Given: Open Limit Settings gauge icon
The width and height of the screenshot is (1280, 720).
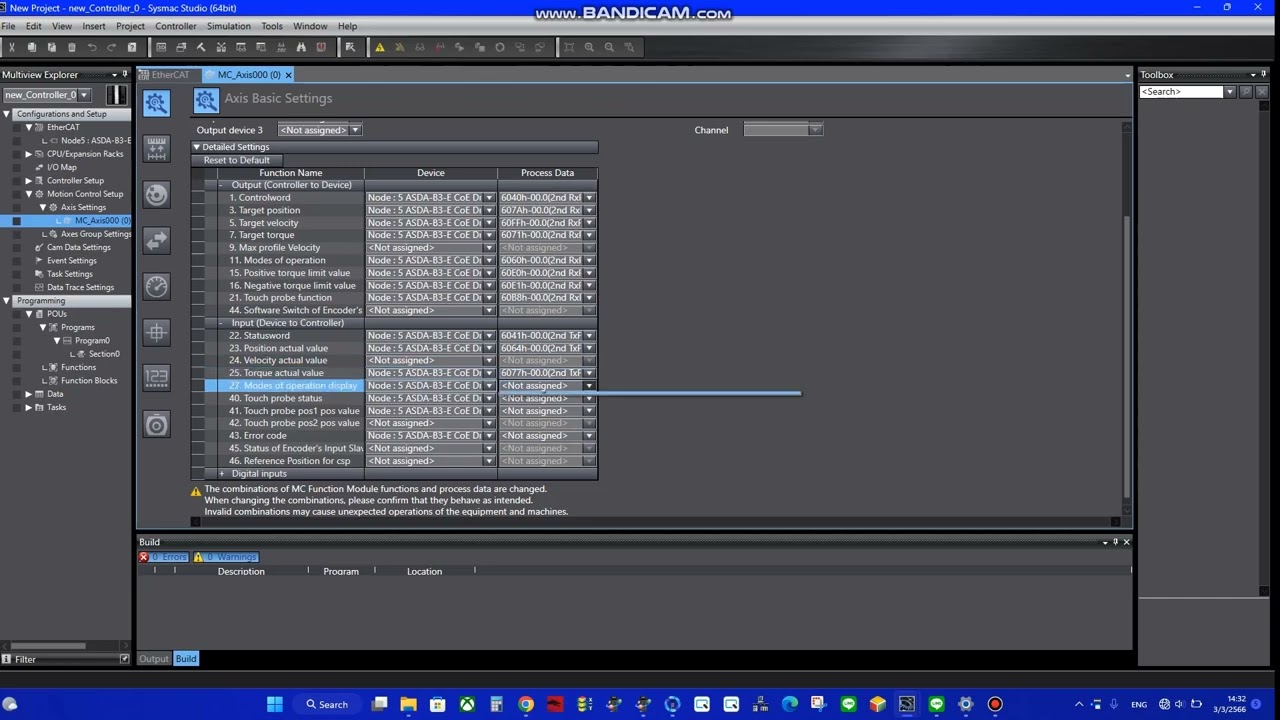Looking at the screenshot, I should (x=156, y=286).
